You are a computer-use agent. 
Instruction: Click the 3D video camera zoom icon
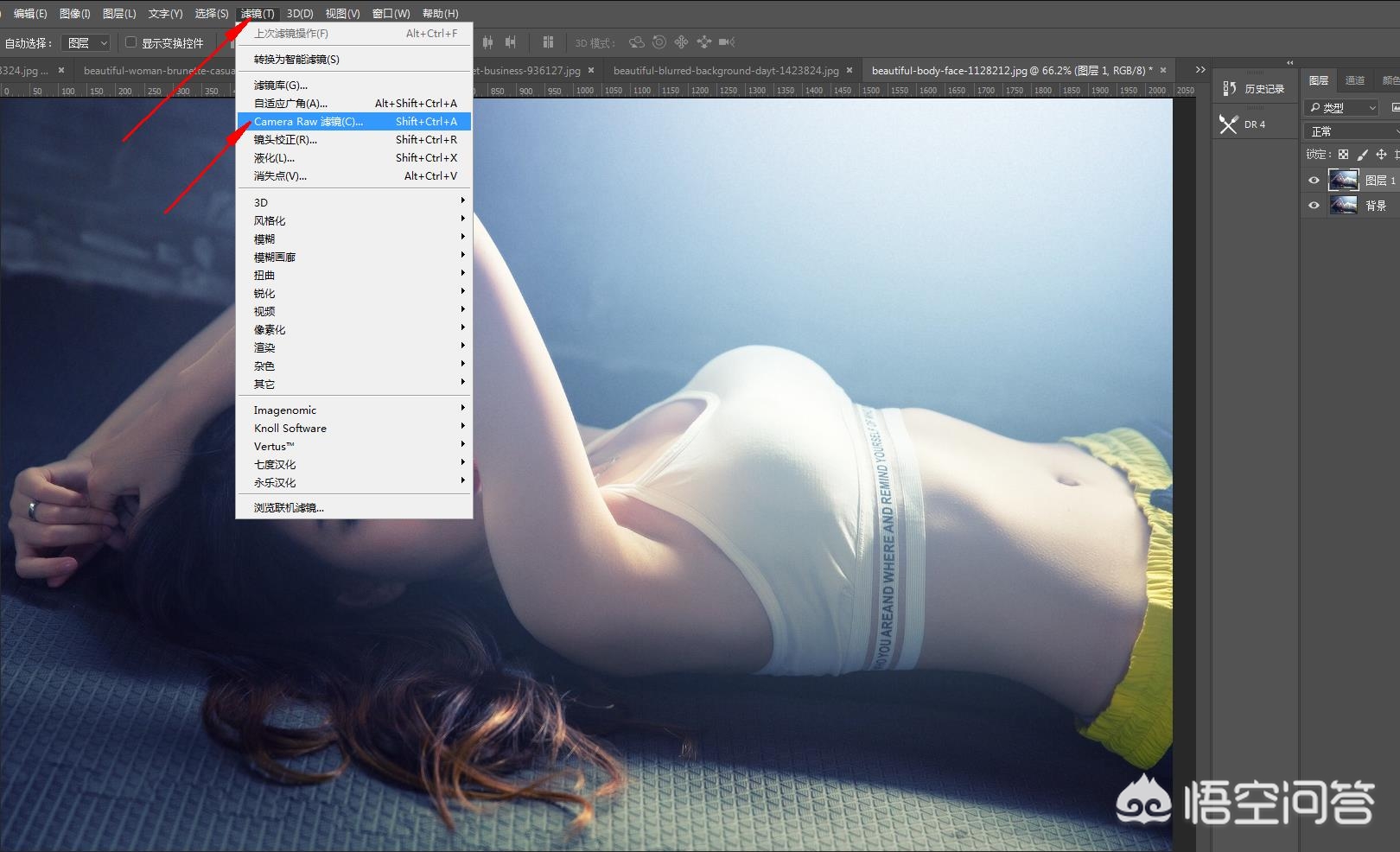(727, 42)
